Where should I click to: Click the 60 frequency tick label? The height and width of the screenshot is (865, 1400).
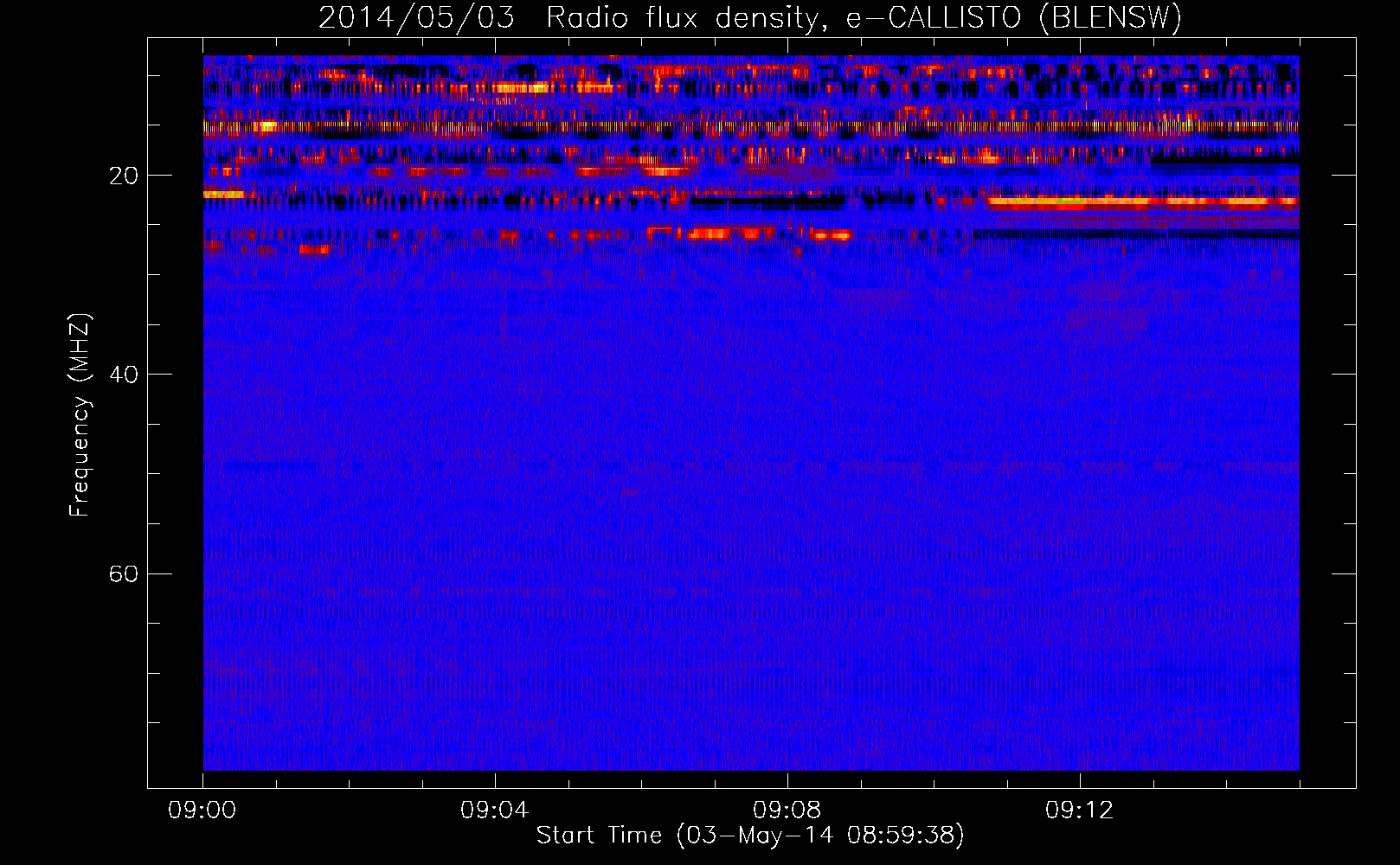123,574
